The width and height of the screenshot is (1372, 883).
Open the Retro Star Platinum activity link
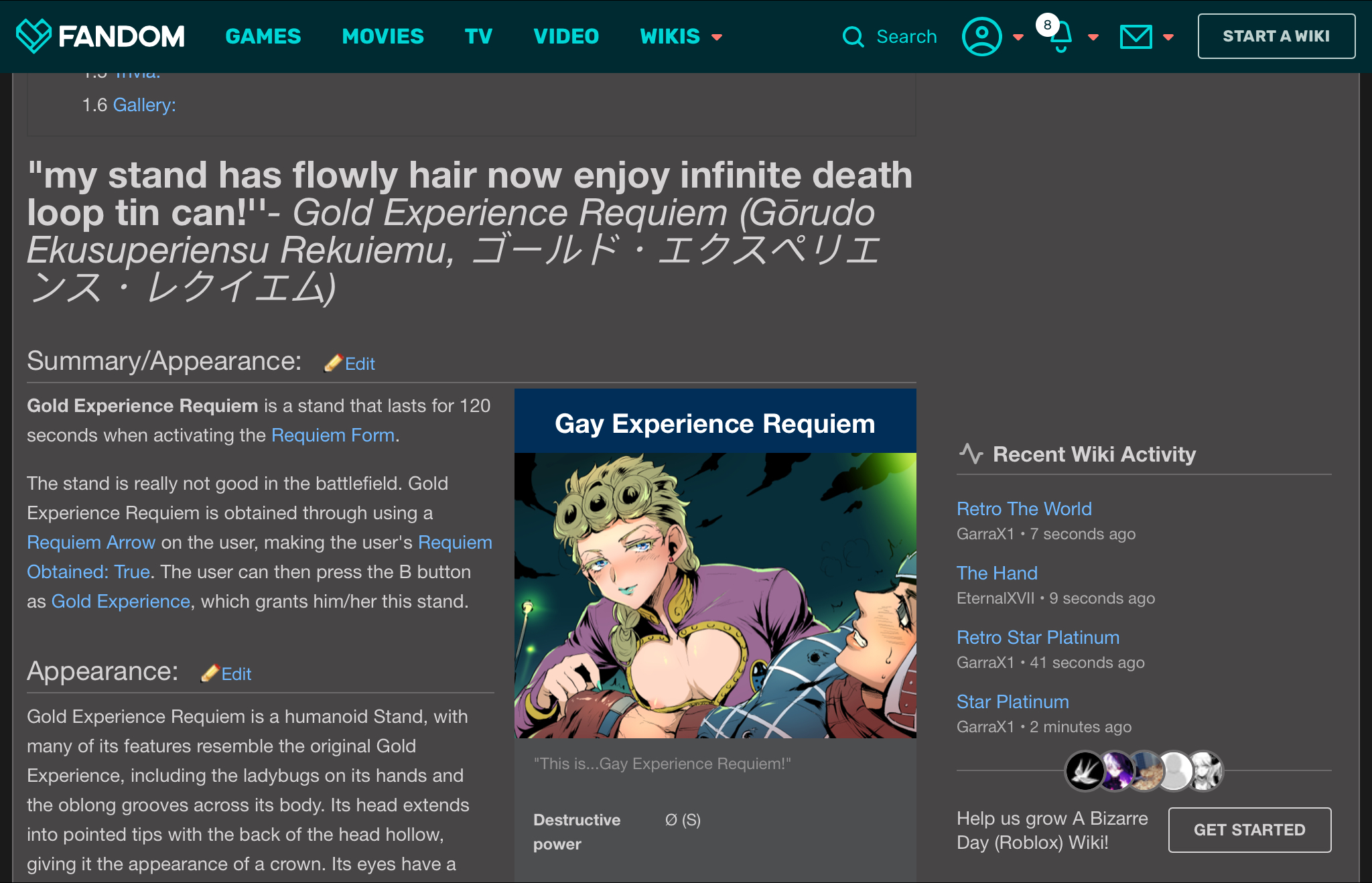[x=1038, y=637]
